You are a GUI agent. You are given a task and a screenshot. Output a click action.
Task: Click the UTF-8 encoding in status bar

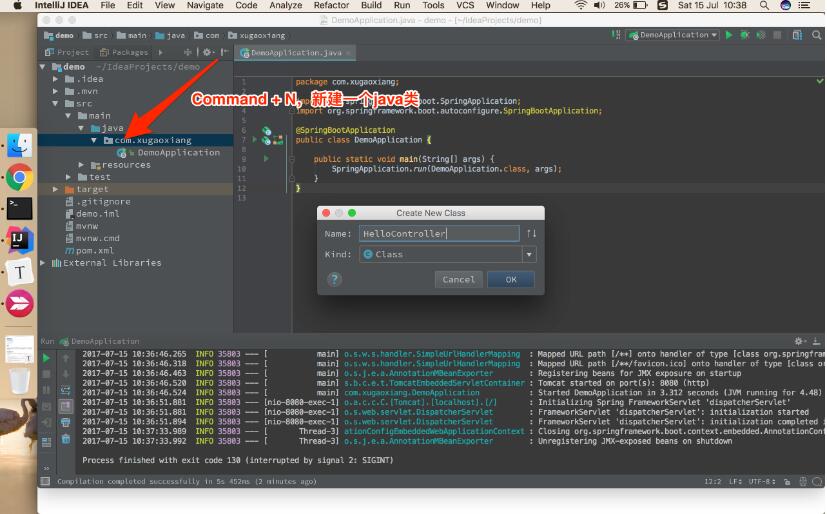(762, 481)
